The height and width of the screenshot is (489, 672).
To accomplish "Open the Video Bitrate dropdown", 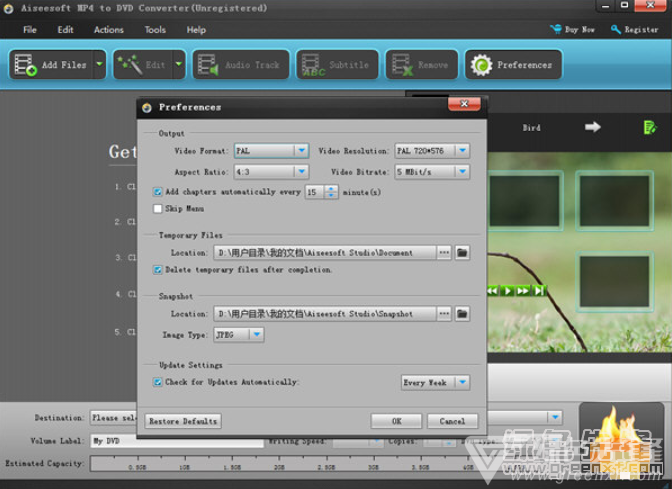I will (x=432, y=172).
